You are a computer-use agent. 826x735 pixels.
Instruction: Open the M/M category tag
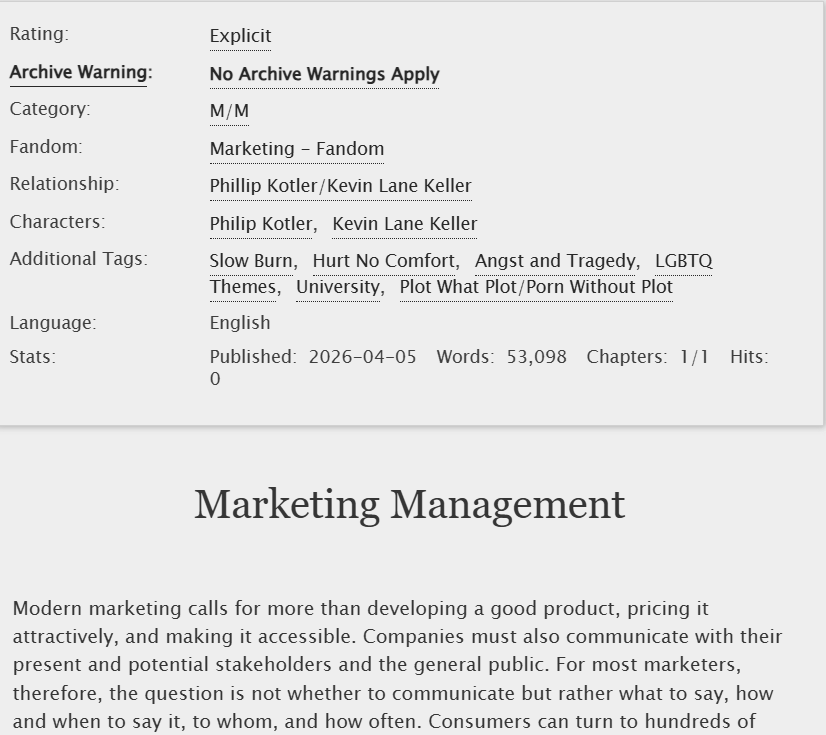point(229,111)
